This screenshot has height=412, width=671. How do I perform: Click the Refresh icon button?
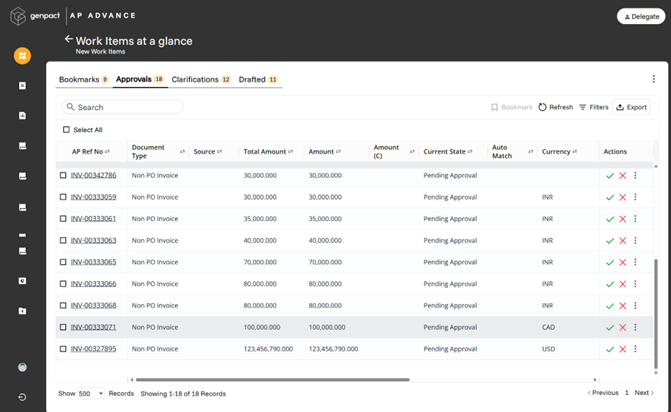[x=543, y=107]
